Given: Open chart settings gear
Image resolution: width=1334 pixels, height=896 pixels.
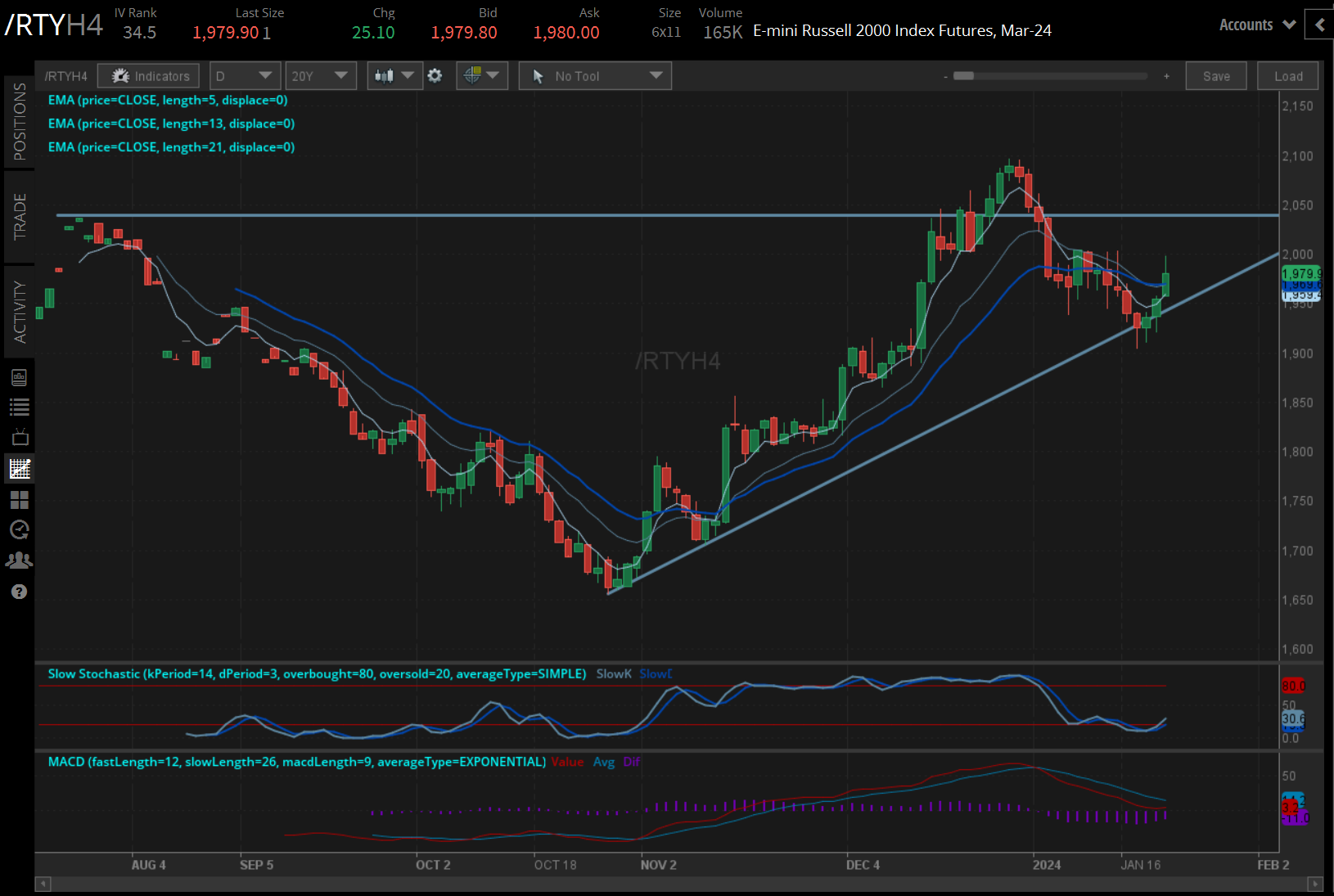Looking at the screenshot, I should [435, 76].
